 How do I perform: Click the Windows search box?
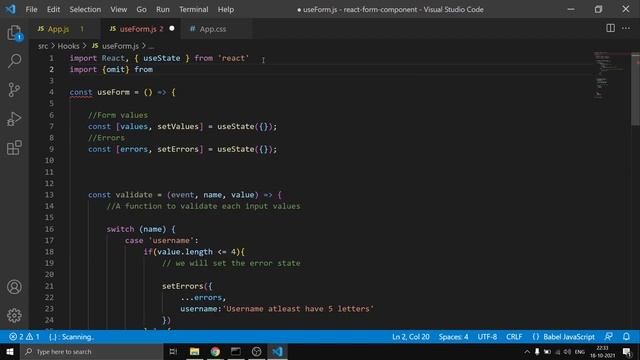pyautogui.click(x=91, y=351)
